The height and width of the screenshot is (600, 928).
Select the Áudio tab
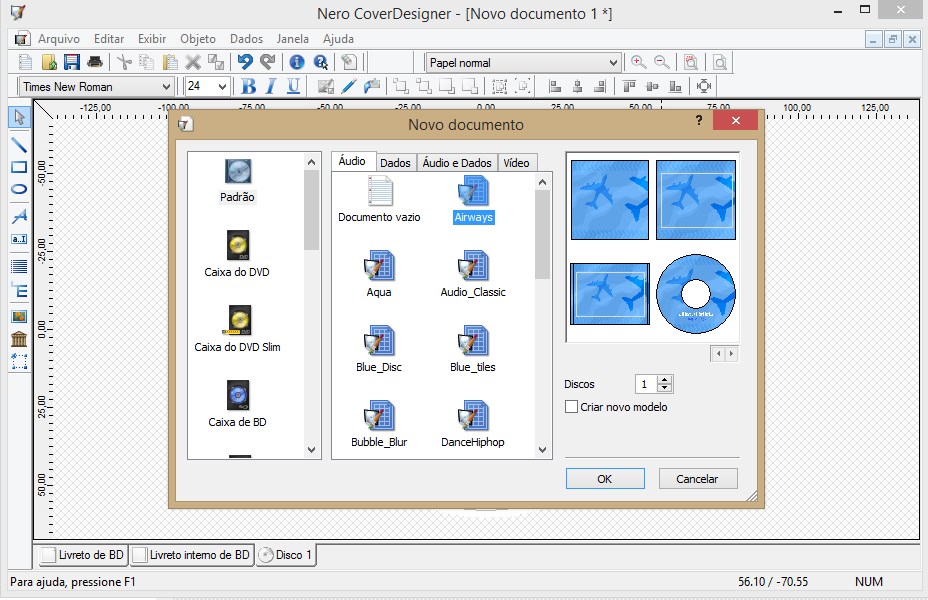[x=353, y=161]
